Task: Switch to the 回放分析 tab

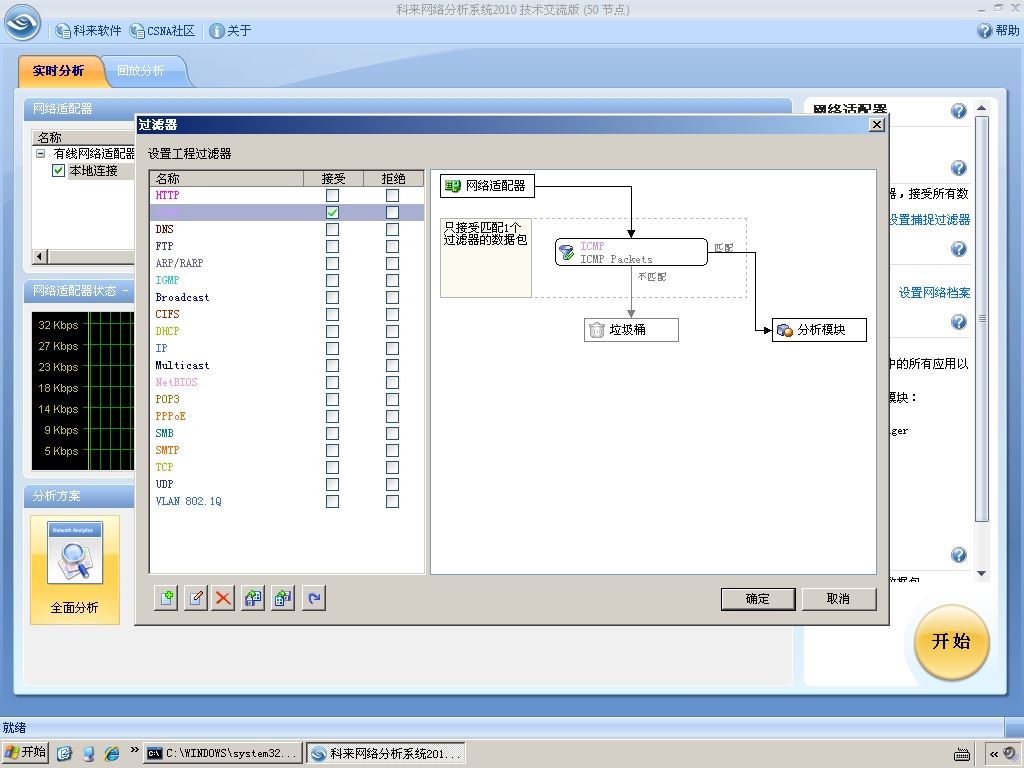Action: [x=140, y=71]
